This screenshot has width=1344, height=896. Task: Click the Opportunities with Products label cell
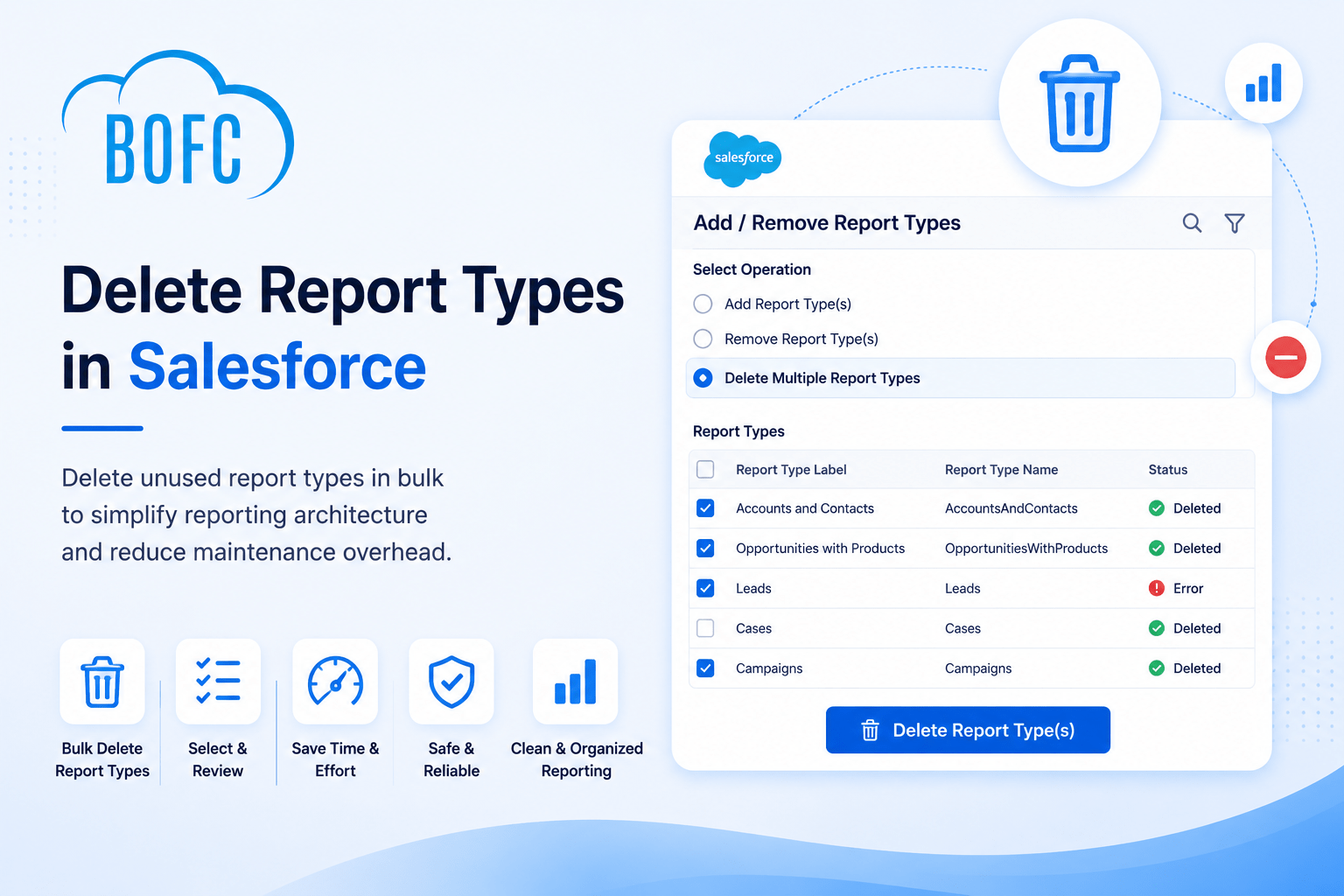(821, 549)
